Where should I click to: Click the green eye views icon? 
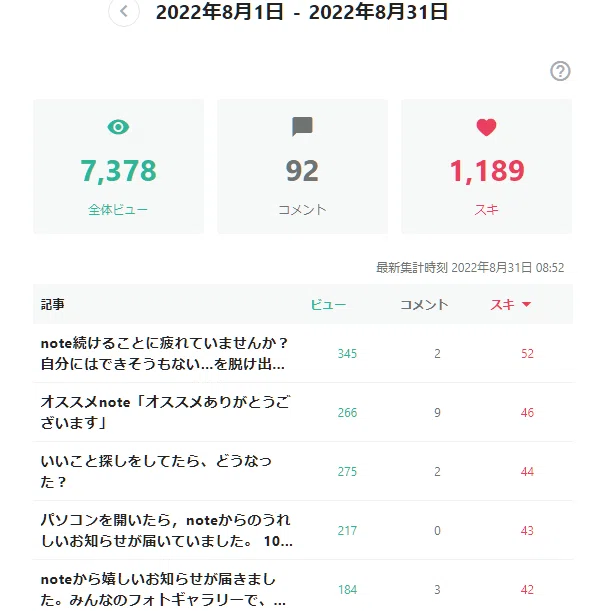click(118, 127)
